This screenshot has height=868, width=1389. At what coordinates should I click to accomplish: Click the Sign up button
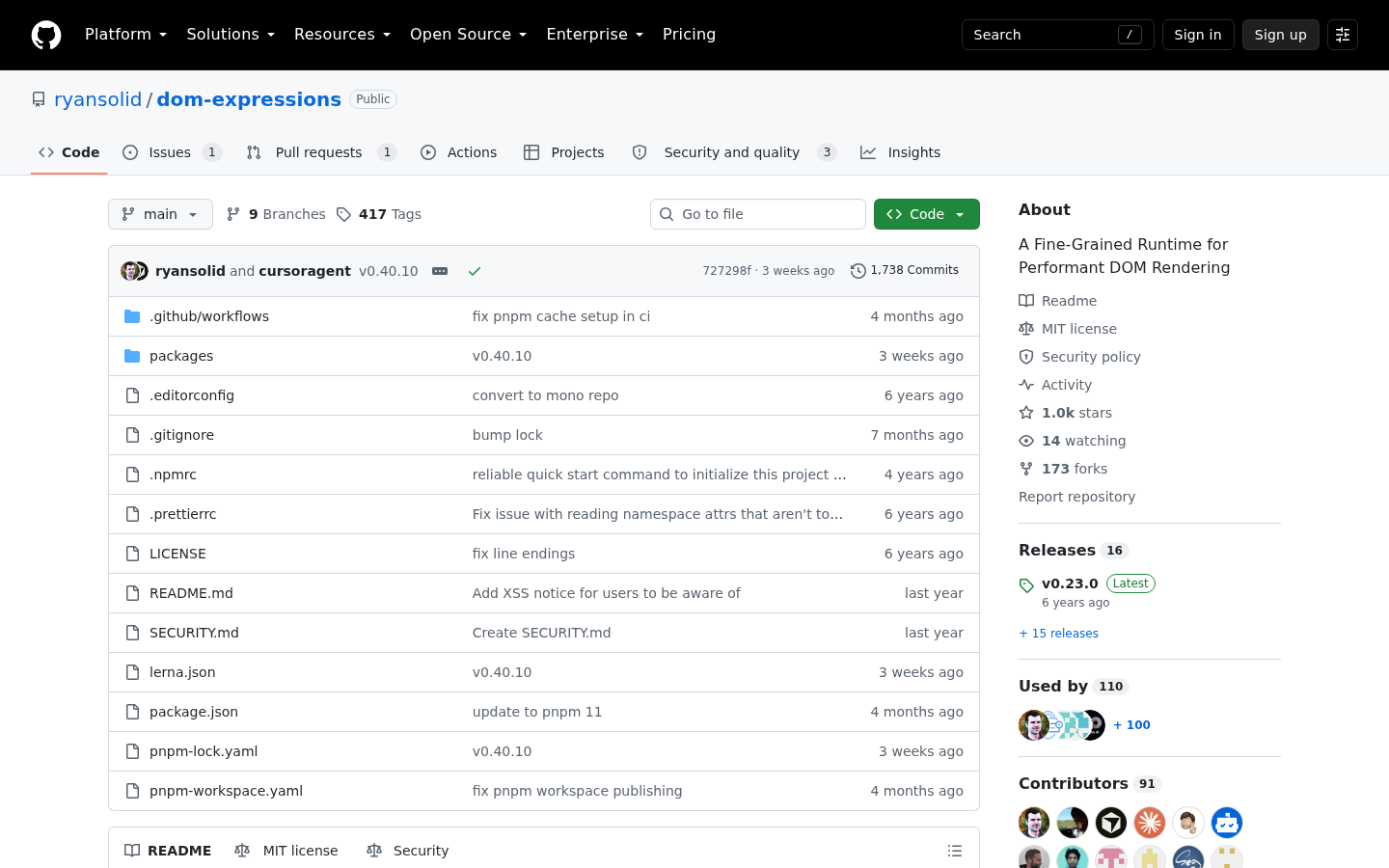[x=1281, y=35]
